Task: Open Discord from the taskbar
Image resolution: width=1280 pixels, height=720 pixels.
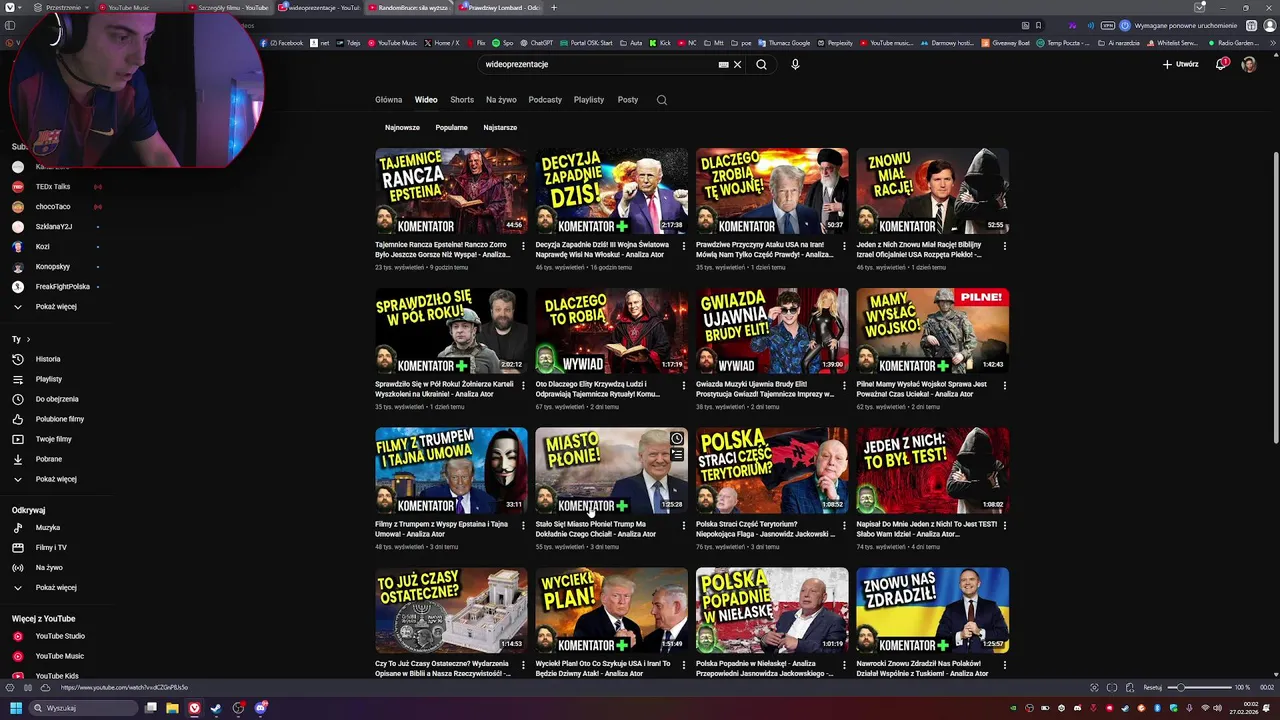Action: pos(261,708)
